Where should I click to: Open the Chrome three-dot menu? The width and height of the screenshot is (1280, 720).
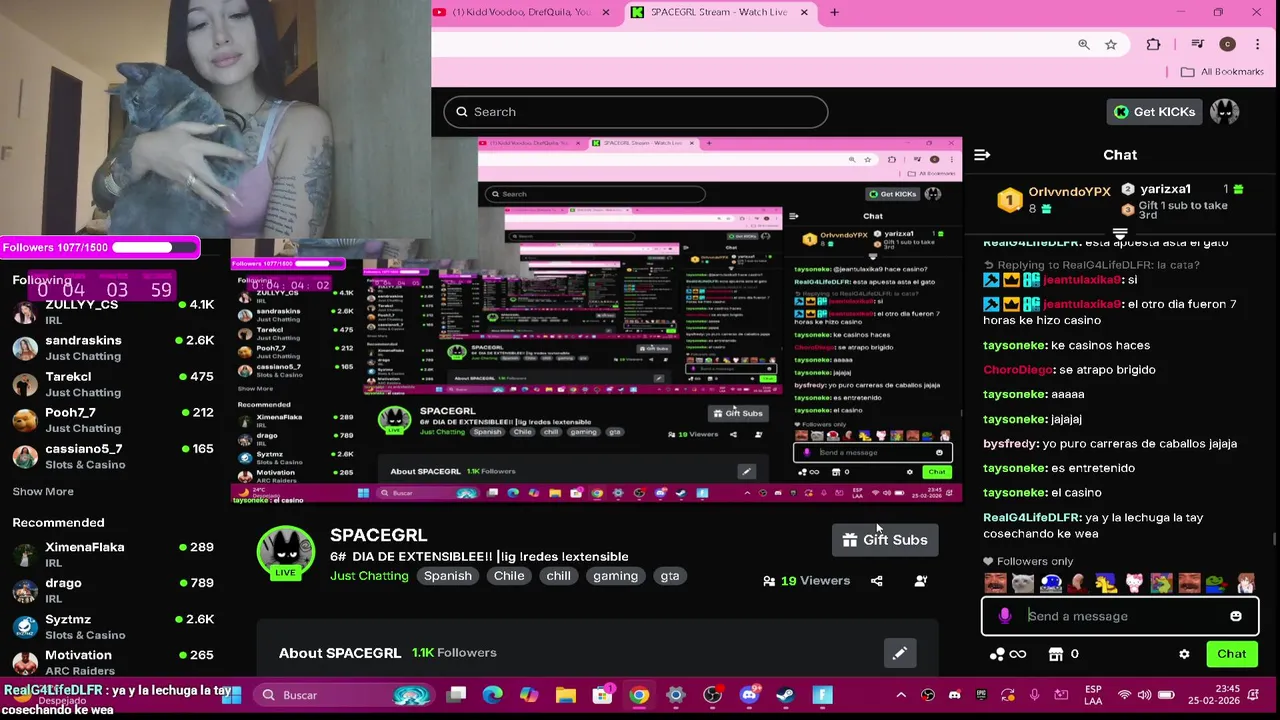pyautogui.click(x=1257, y=44)
